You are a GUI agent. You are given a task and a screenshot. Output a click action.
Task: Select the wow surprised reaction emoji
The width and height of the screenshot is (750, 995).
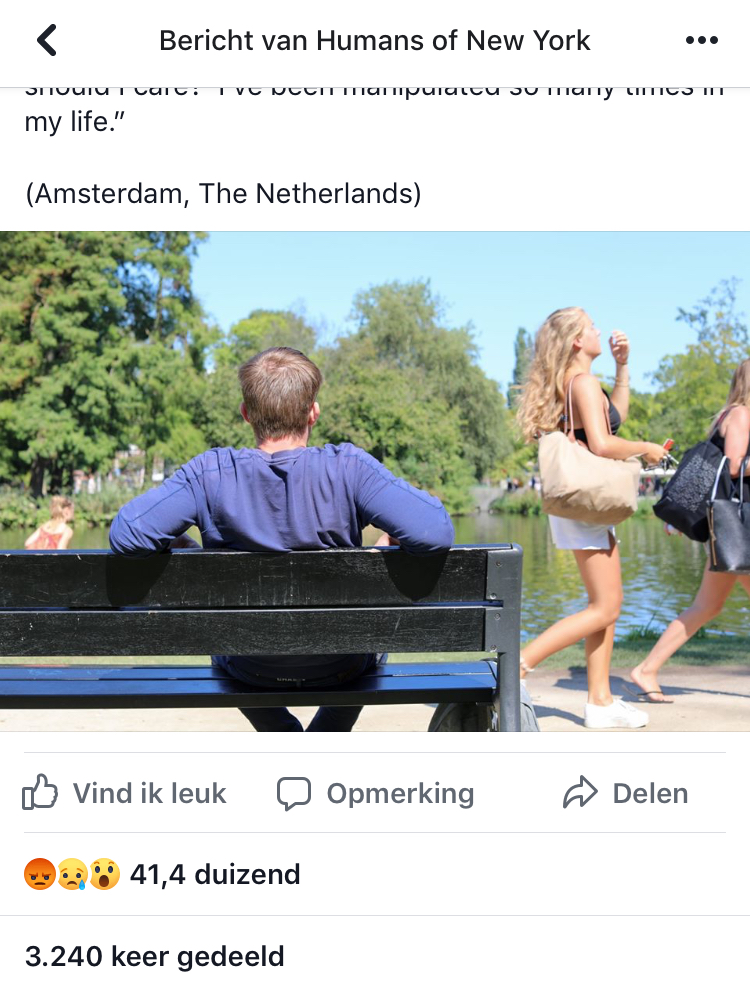(105, 874)
